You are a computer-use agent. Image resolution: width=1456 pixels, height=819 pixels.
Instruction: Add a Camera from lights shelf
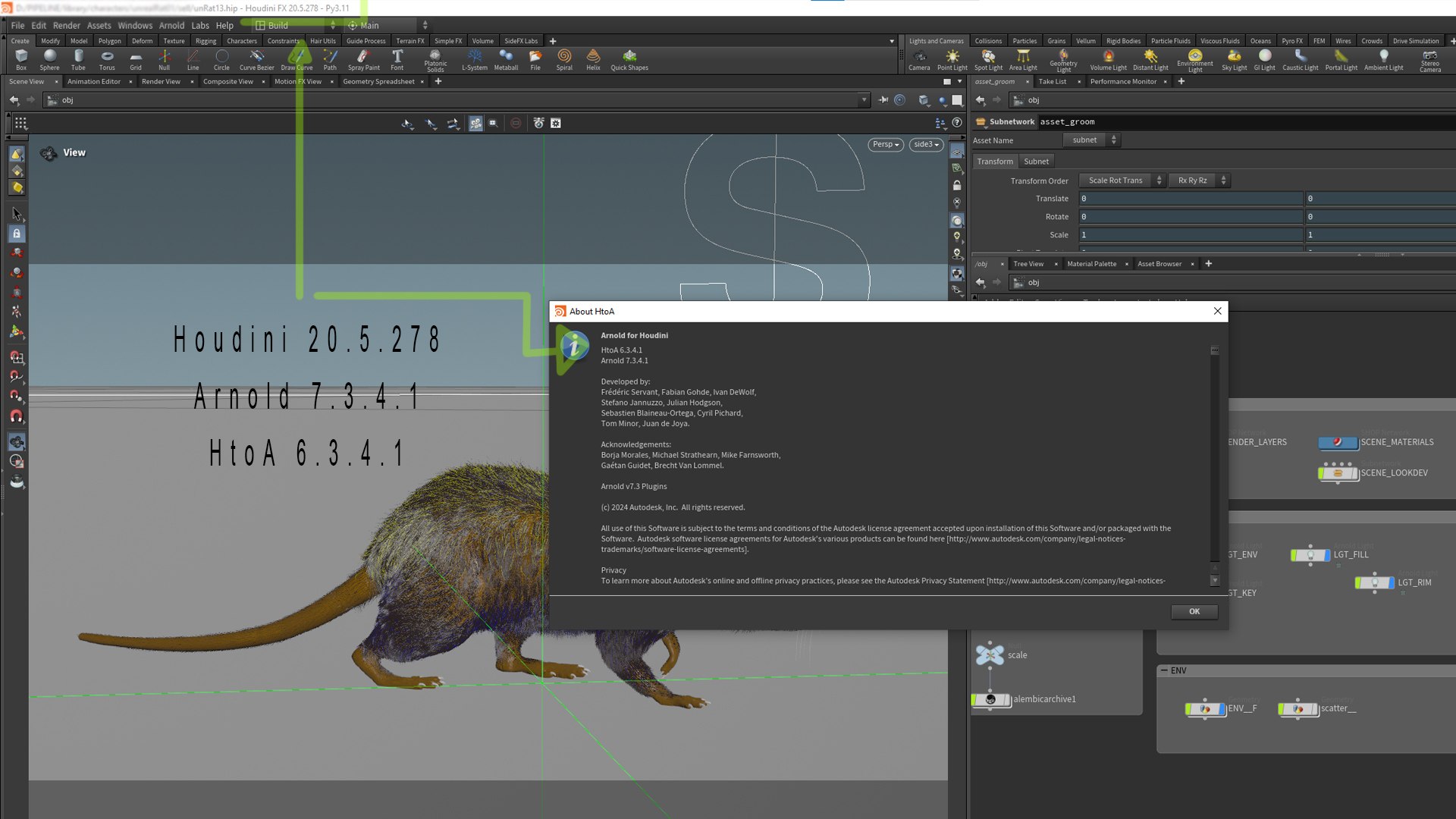pos(919,60)
